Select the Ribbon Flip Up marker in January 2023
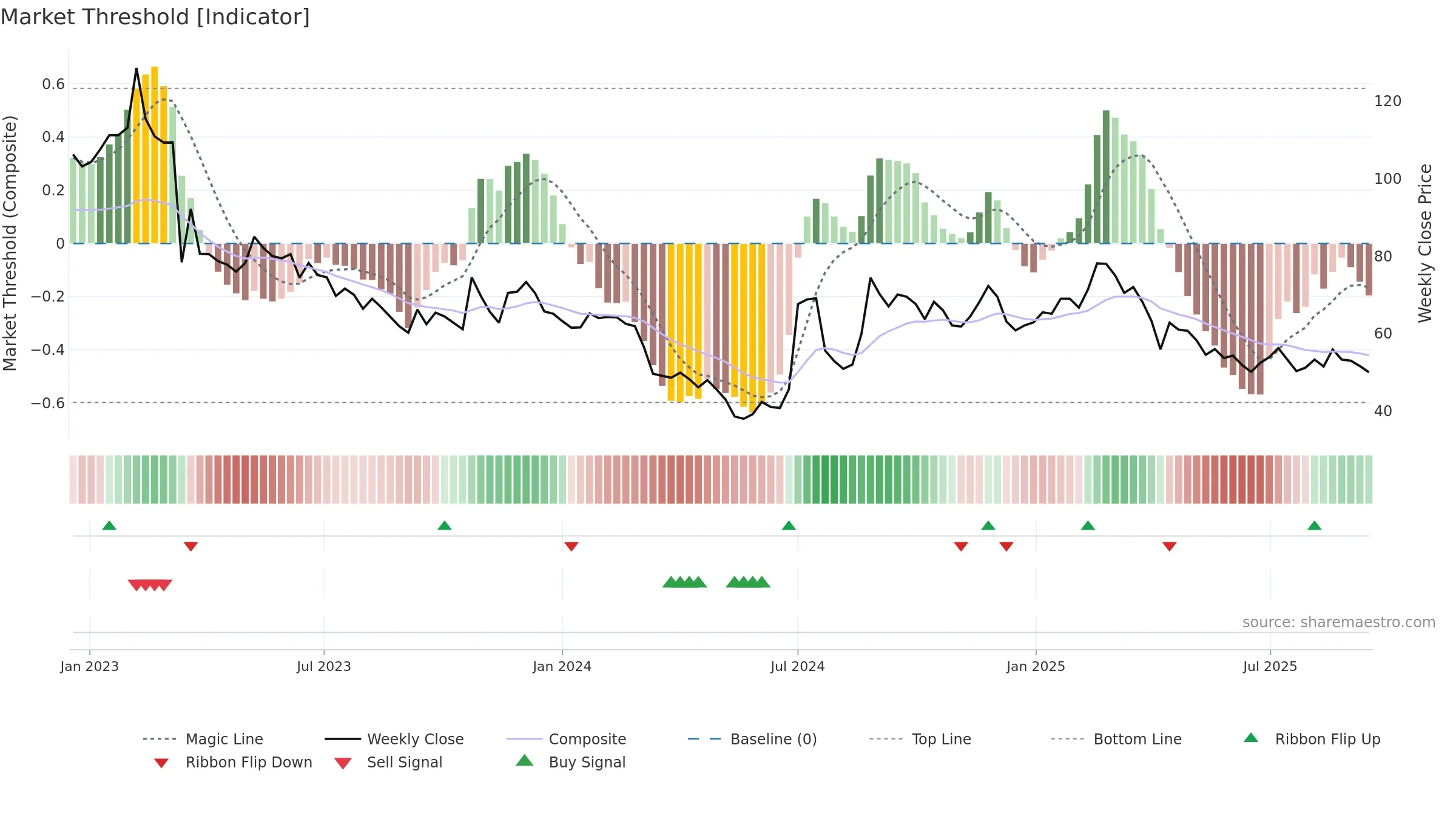Image resolution: width=1456 pixels, height=819 pixels. [x=109, y=525]
